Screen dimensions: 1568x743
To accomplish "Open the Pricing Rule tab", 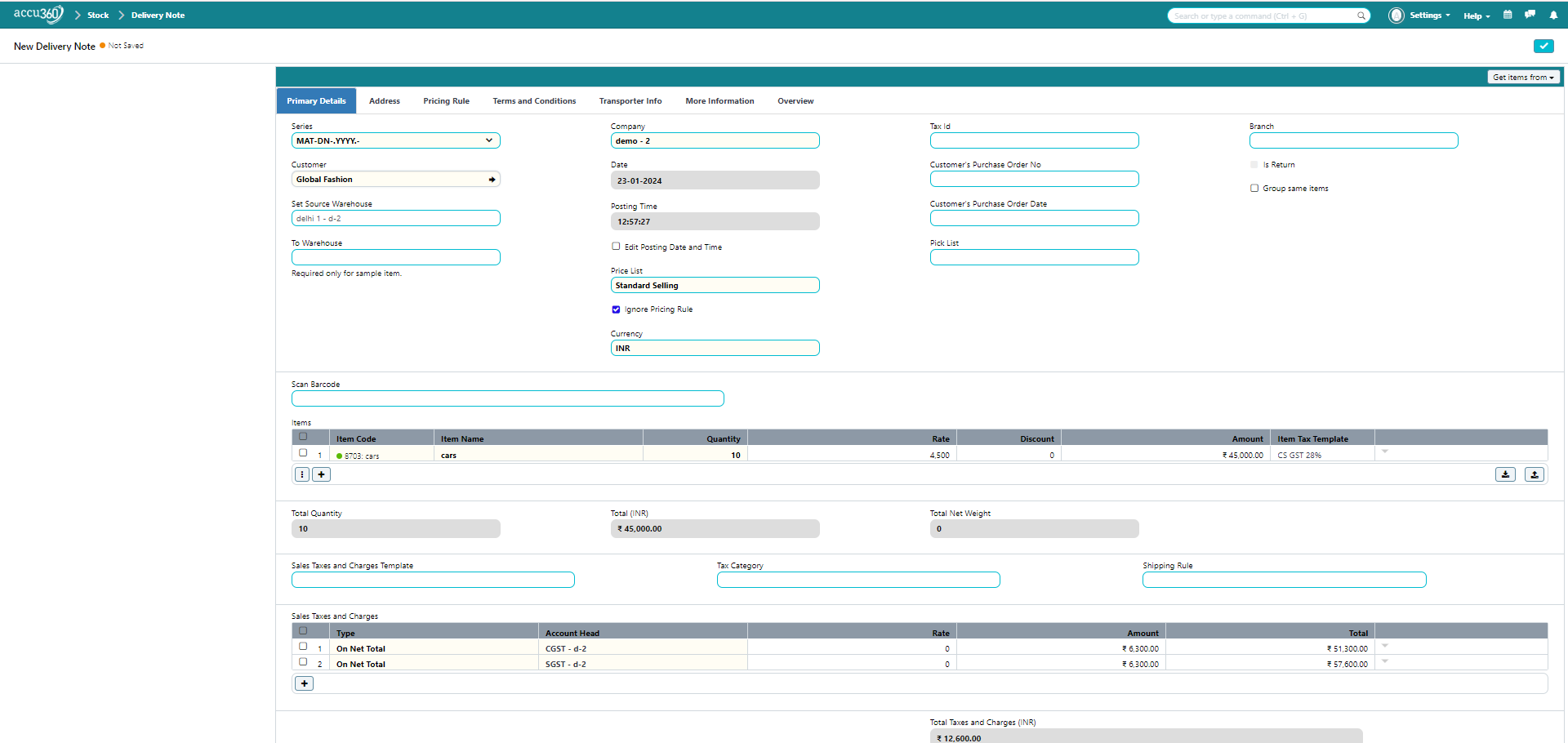I will [x=447, y=101].
